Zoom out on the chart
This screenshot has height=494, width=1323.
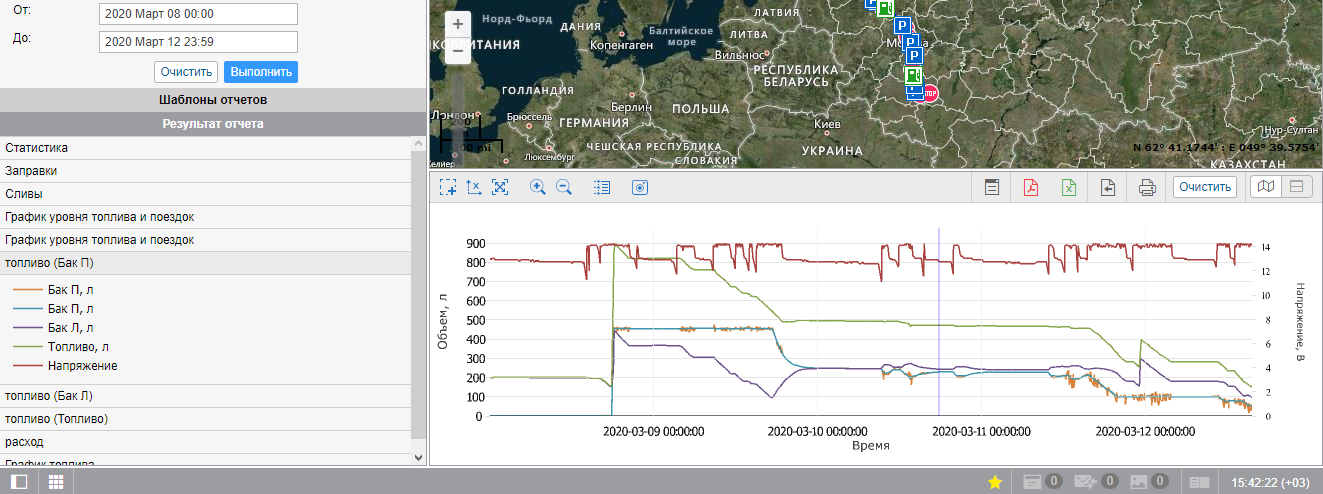click(x=564, y=187)
